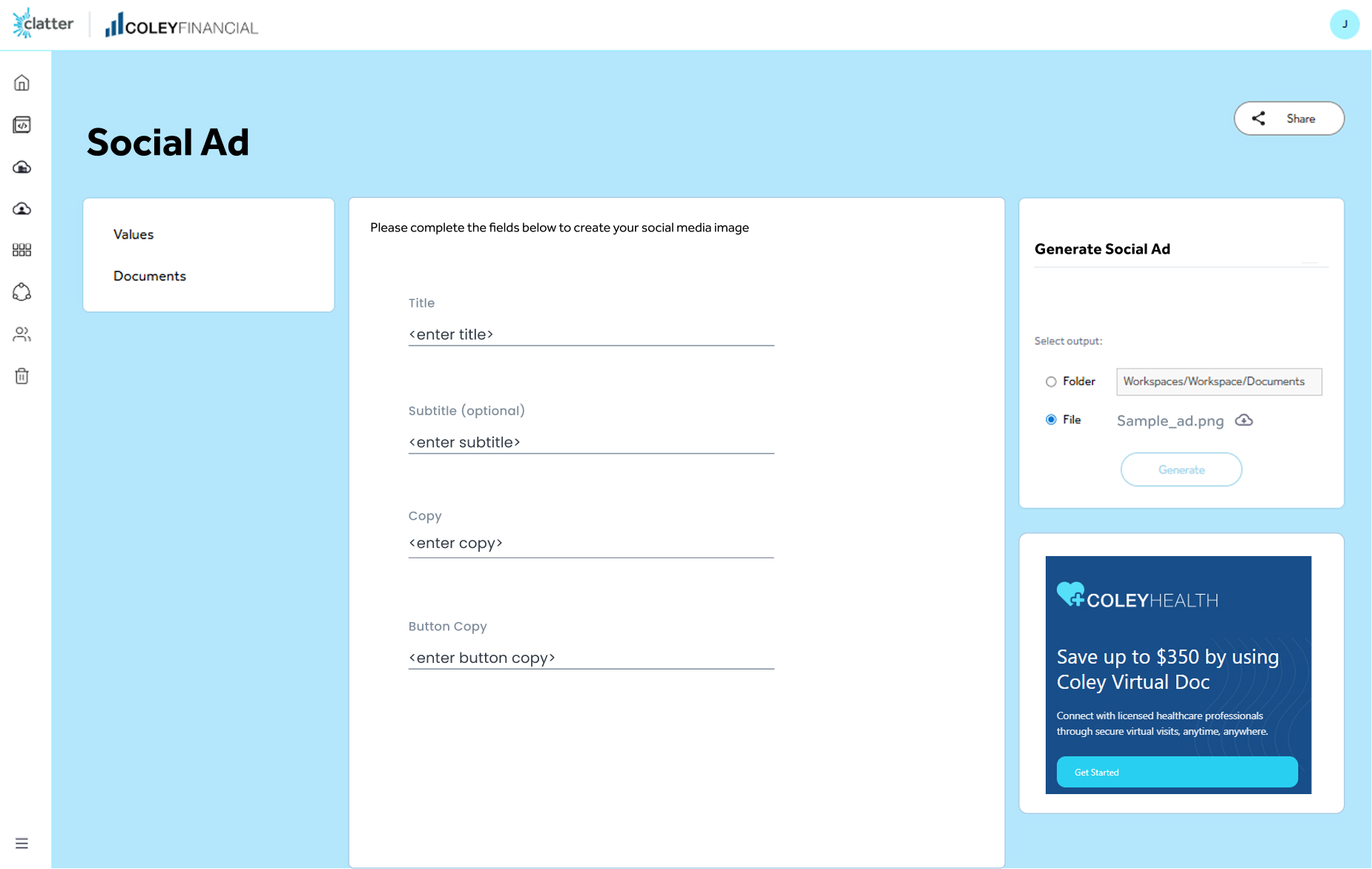Open the grid apps sidebar icon
This screenshot has height=869, width=1372.
coord(22,251)
